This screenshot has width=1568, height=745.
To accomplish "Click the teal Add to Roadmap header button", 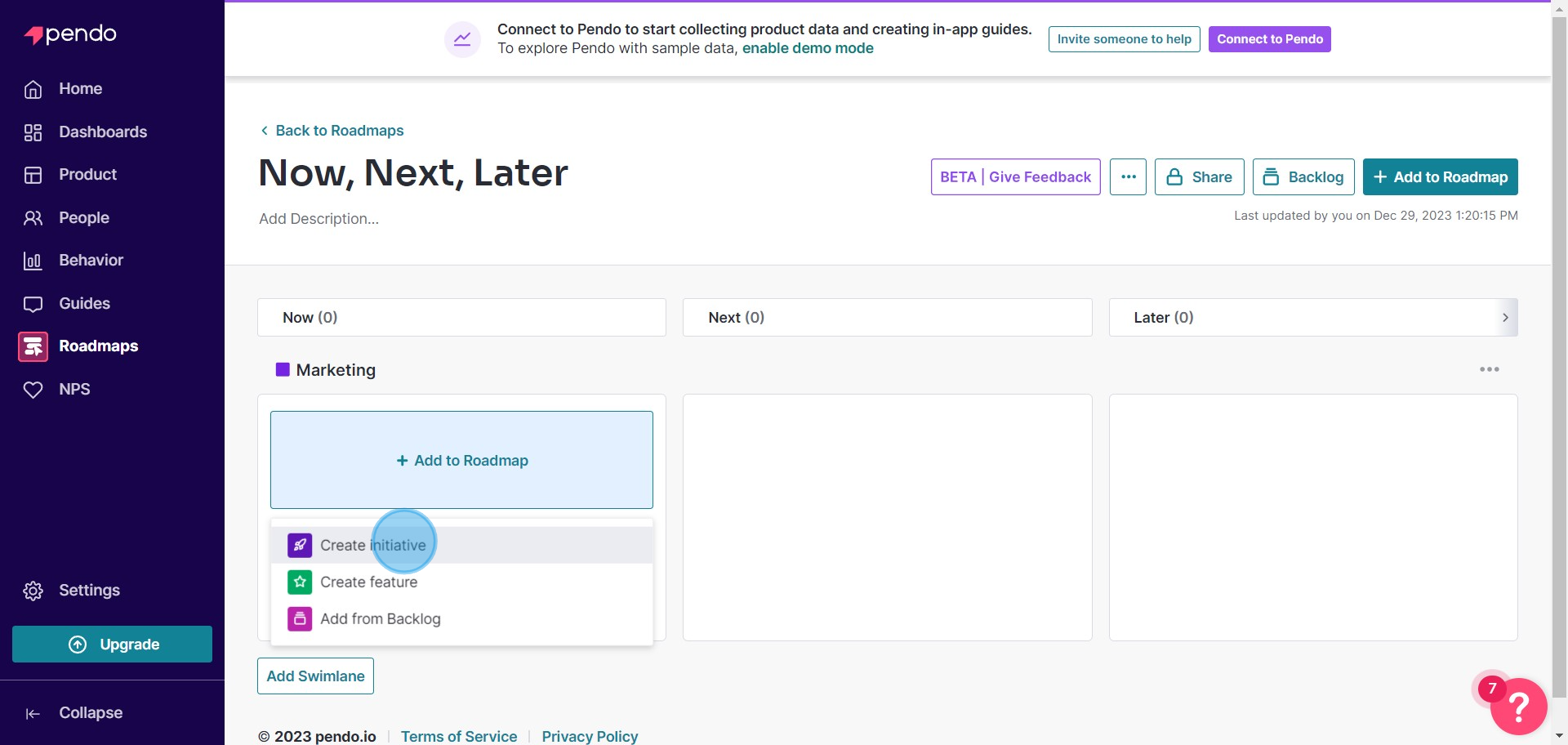I will (1440, 176).
